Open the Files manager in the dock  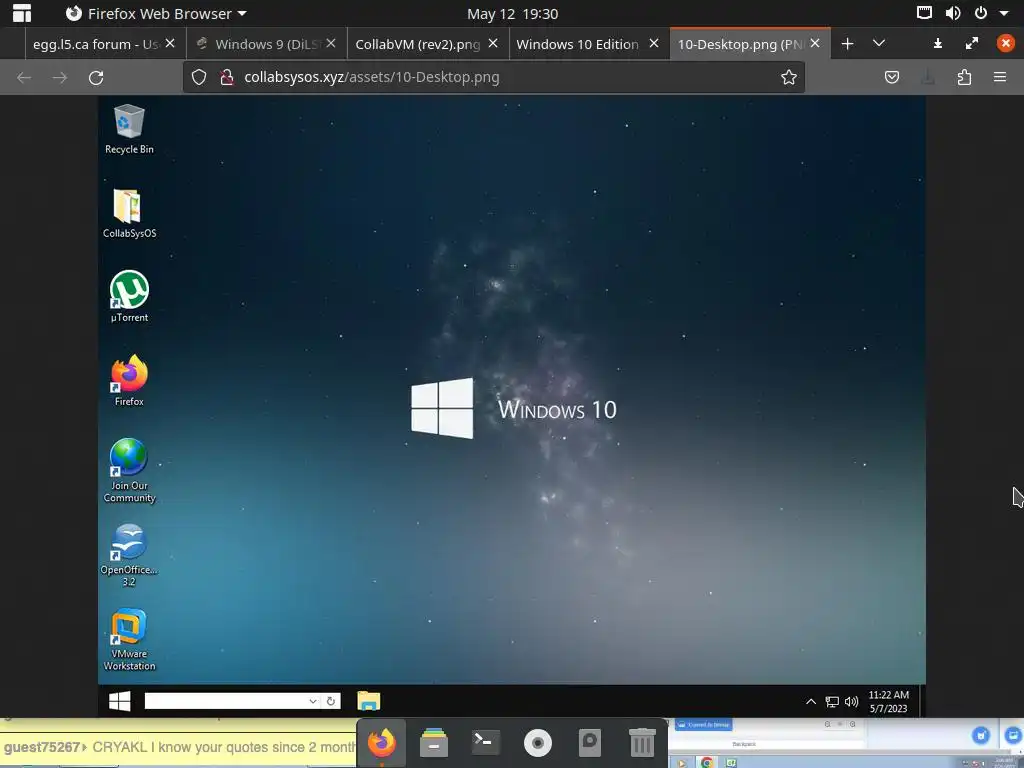tap(434, 743)
